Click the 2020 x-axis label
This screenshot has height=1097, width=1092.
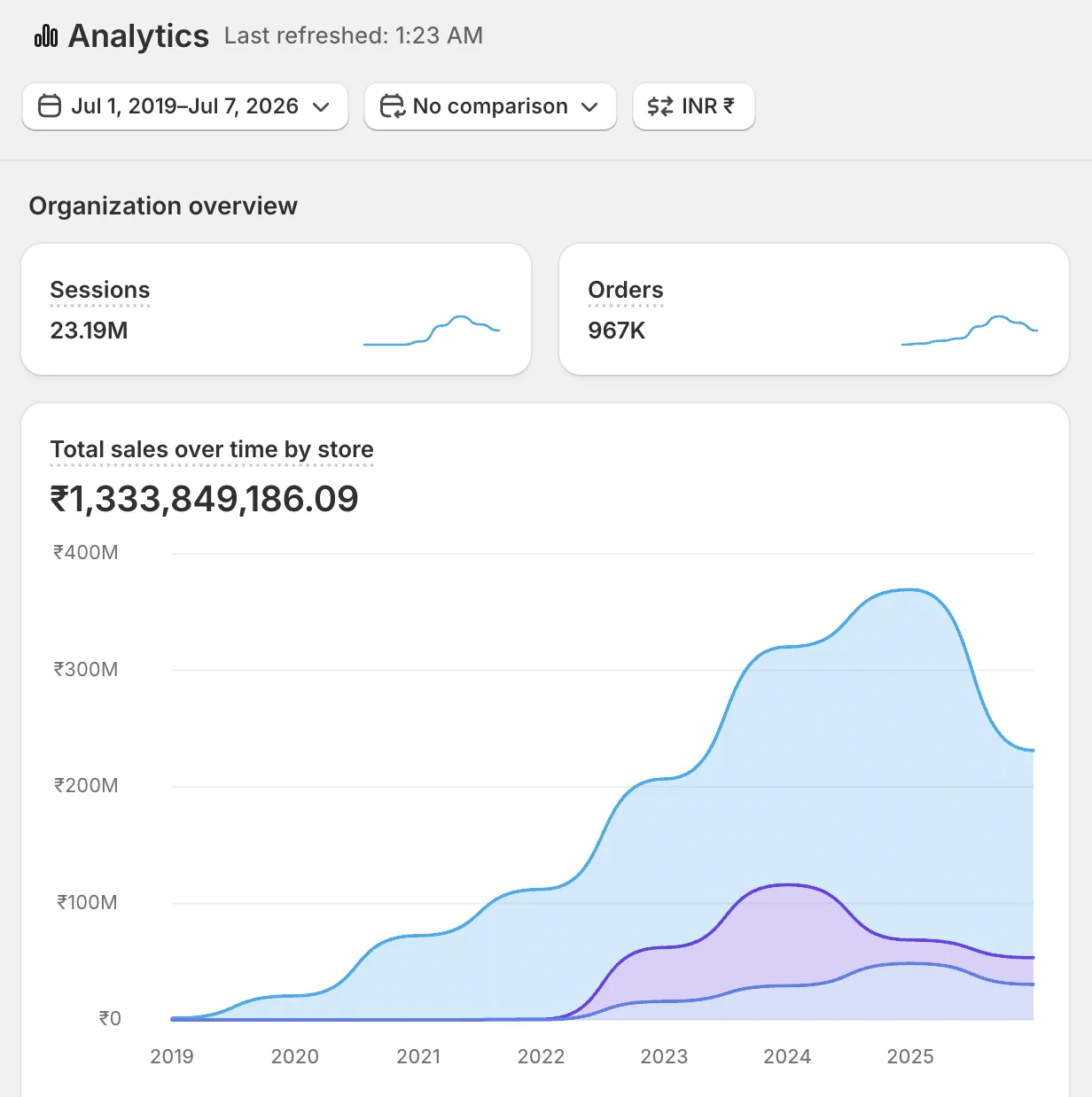tap(295, 1056)
